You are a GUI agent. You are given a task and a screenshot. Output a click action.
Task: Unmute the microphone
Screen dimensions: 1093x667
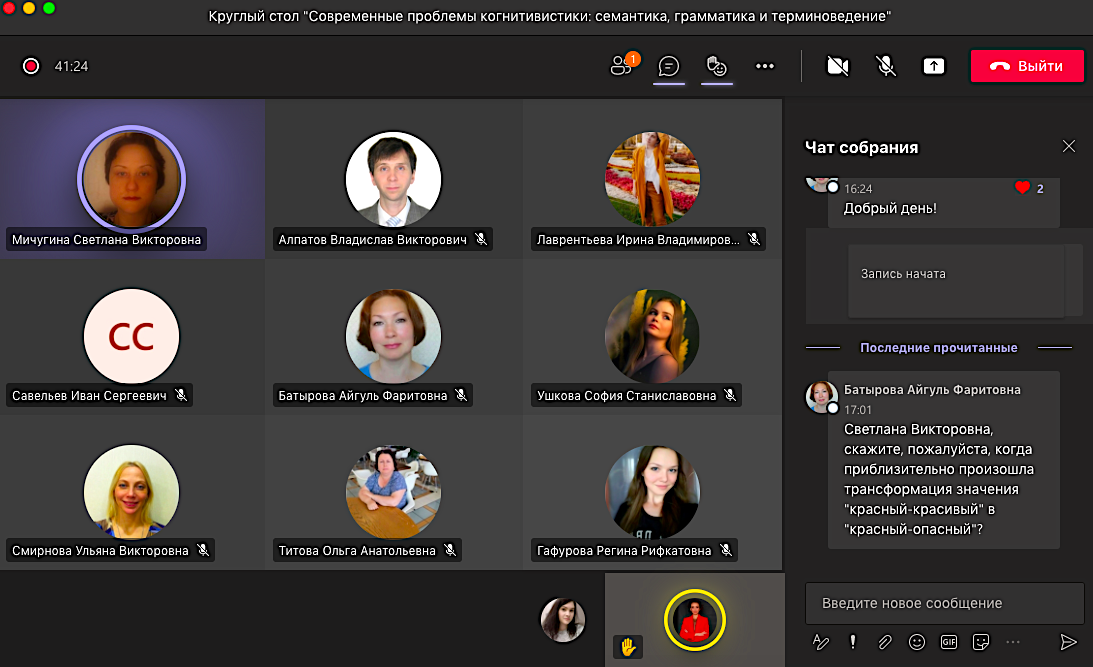pos(886,66)
